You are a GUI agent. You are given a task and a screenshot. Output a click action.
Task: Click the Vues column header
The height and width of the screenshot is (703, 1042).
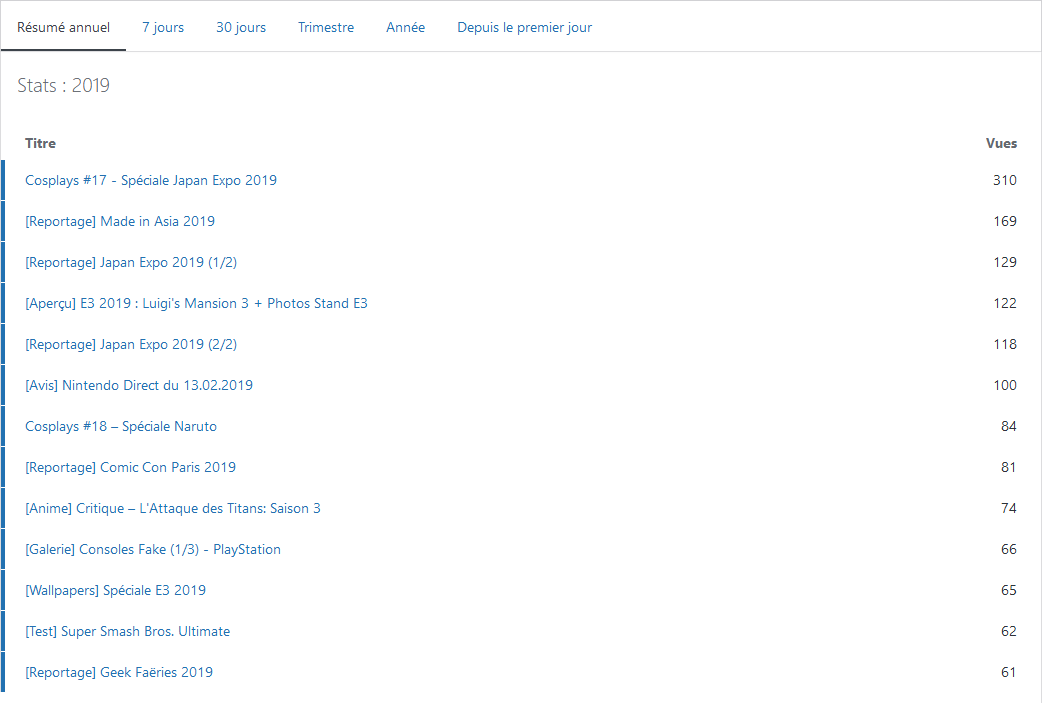pos(1001,143)
